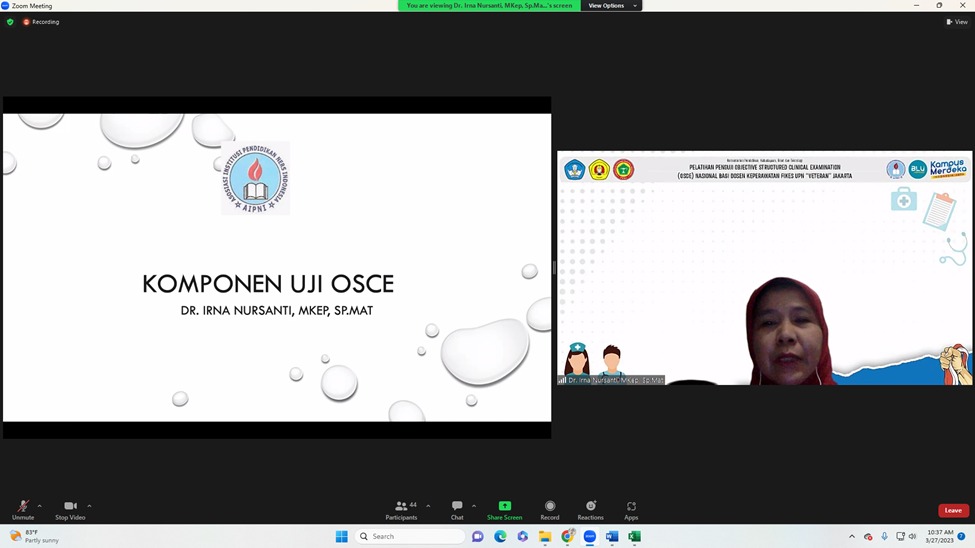Image resolution: width=975 pixels, height=548 pixels.
Task: Open the Participants panel
Action: [401, 509]
